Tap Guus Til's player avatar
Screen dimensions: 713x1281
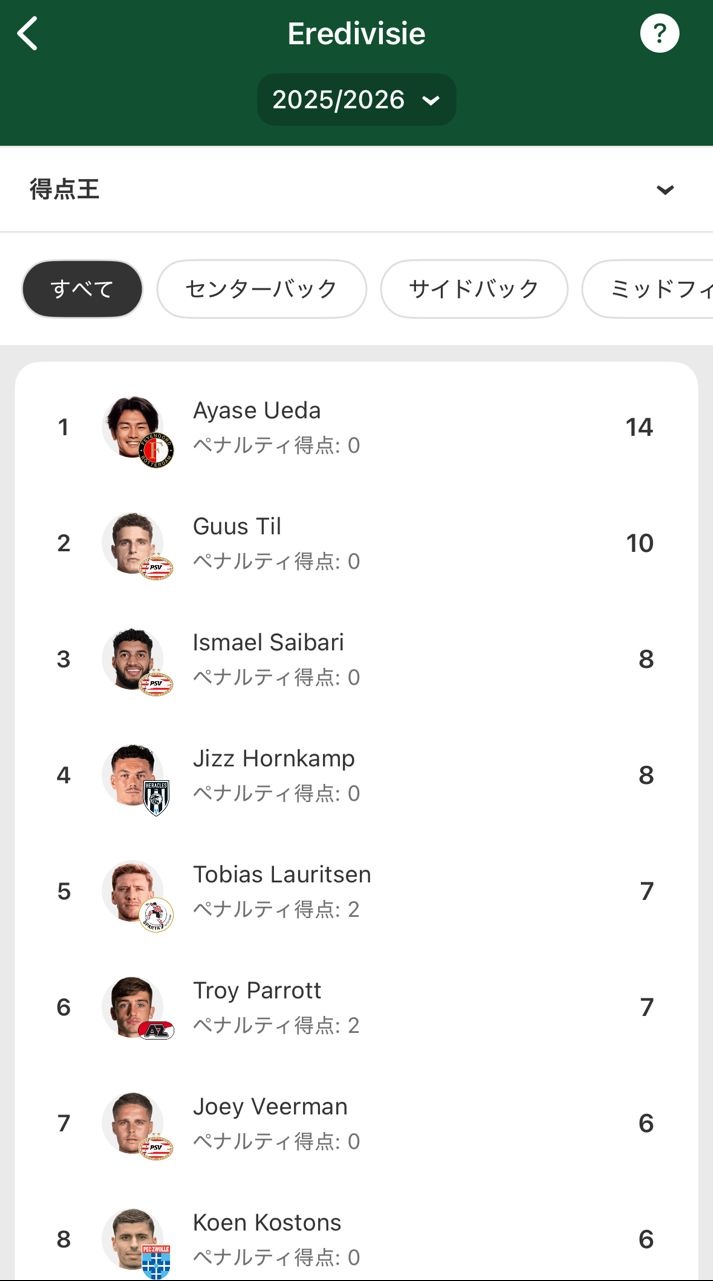coord(134,543)
